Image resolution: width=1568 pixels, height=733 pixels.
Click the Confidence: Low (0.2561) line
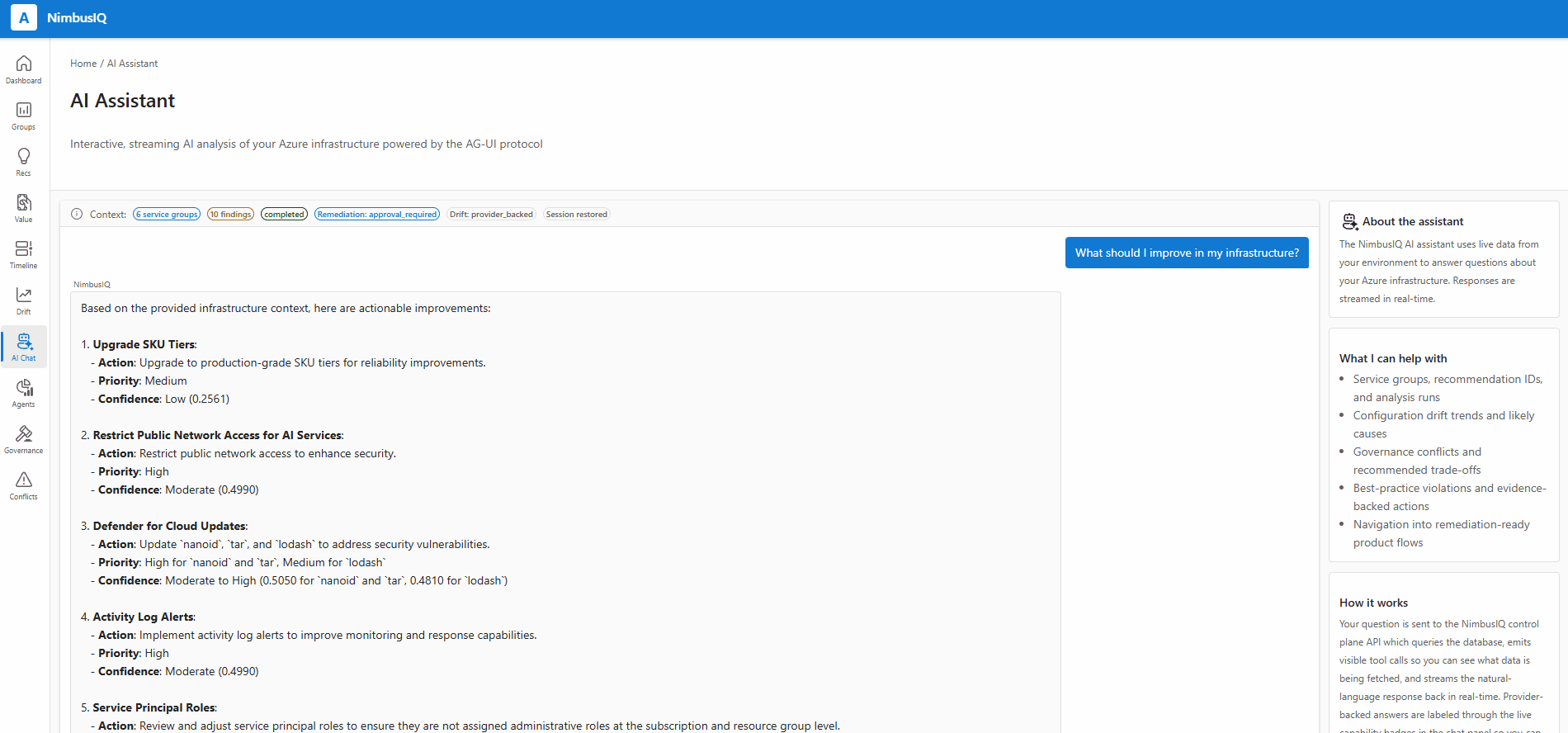click(160, 399)
